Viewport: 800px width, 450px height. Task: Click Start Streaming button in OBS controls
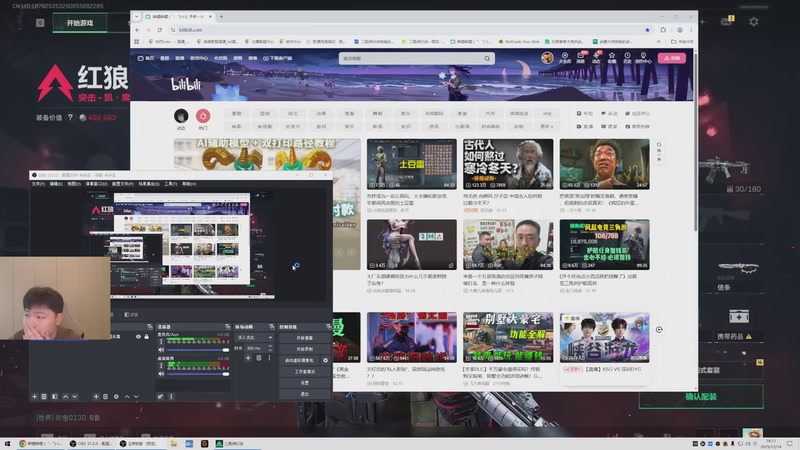305,338
